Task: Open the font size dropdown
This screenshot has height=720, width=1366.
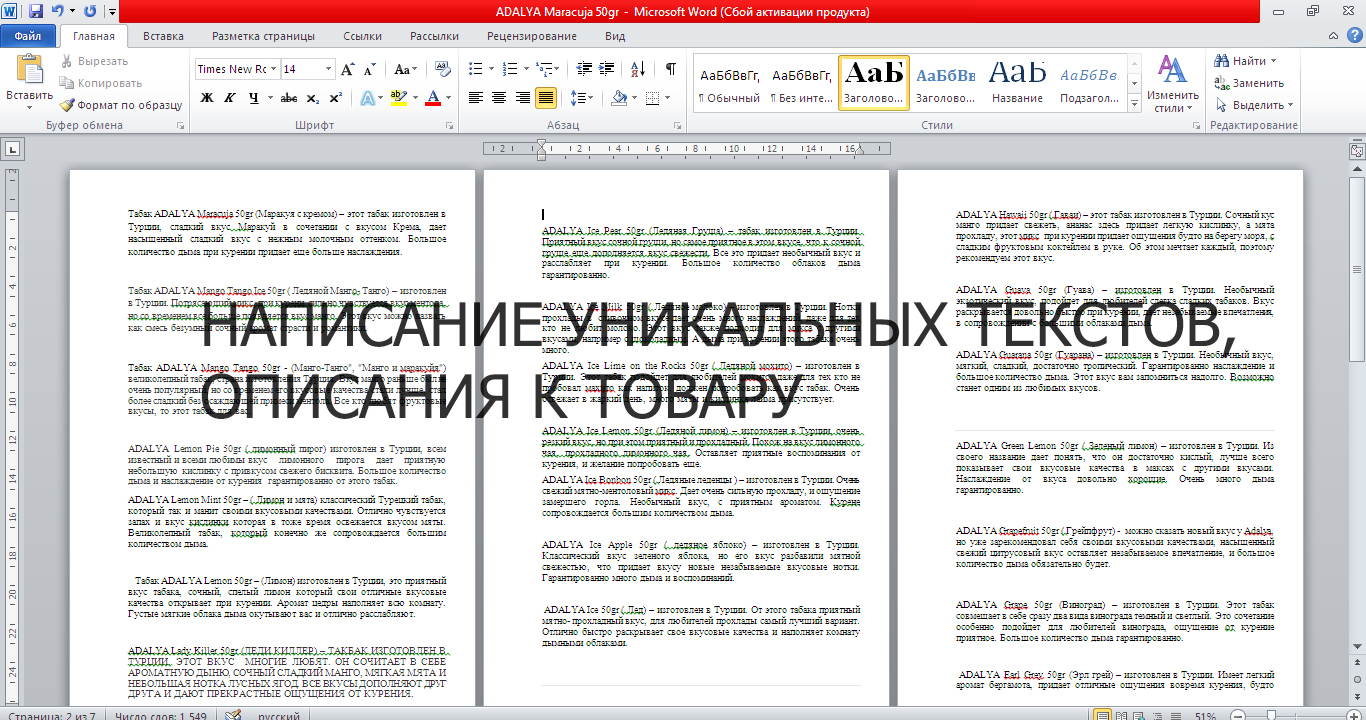Action: click(326, 69)
